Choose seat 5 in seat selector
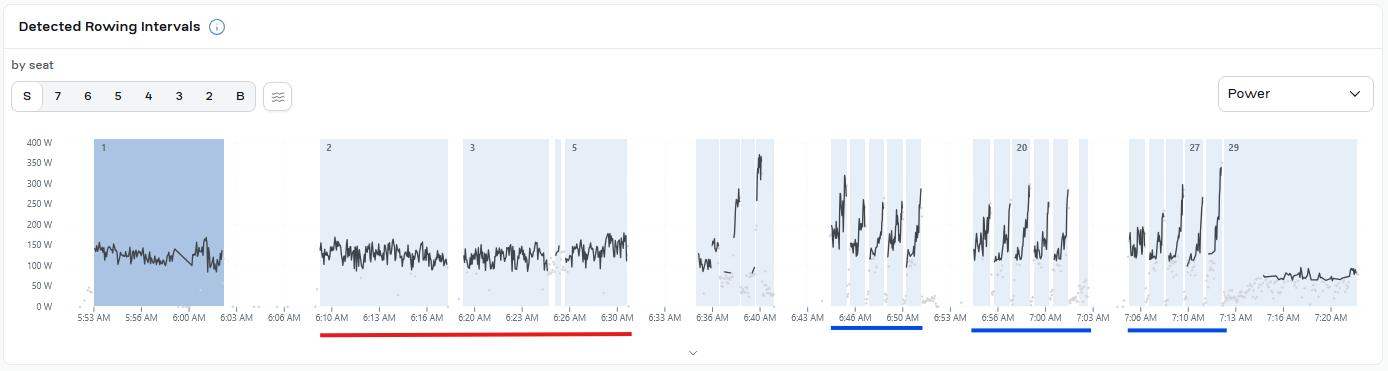 point(118,97)
